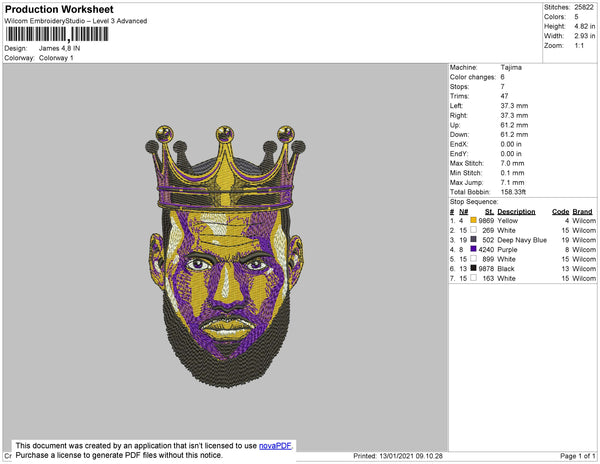Screen dimensions: 600x464
Task: Click the white swatch beside stitch count 899
Action: coord(473,259)
